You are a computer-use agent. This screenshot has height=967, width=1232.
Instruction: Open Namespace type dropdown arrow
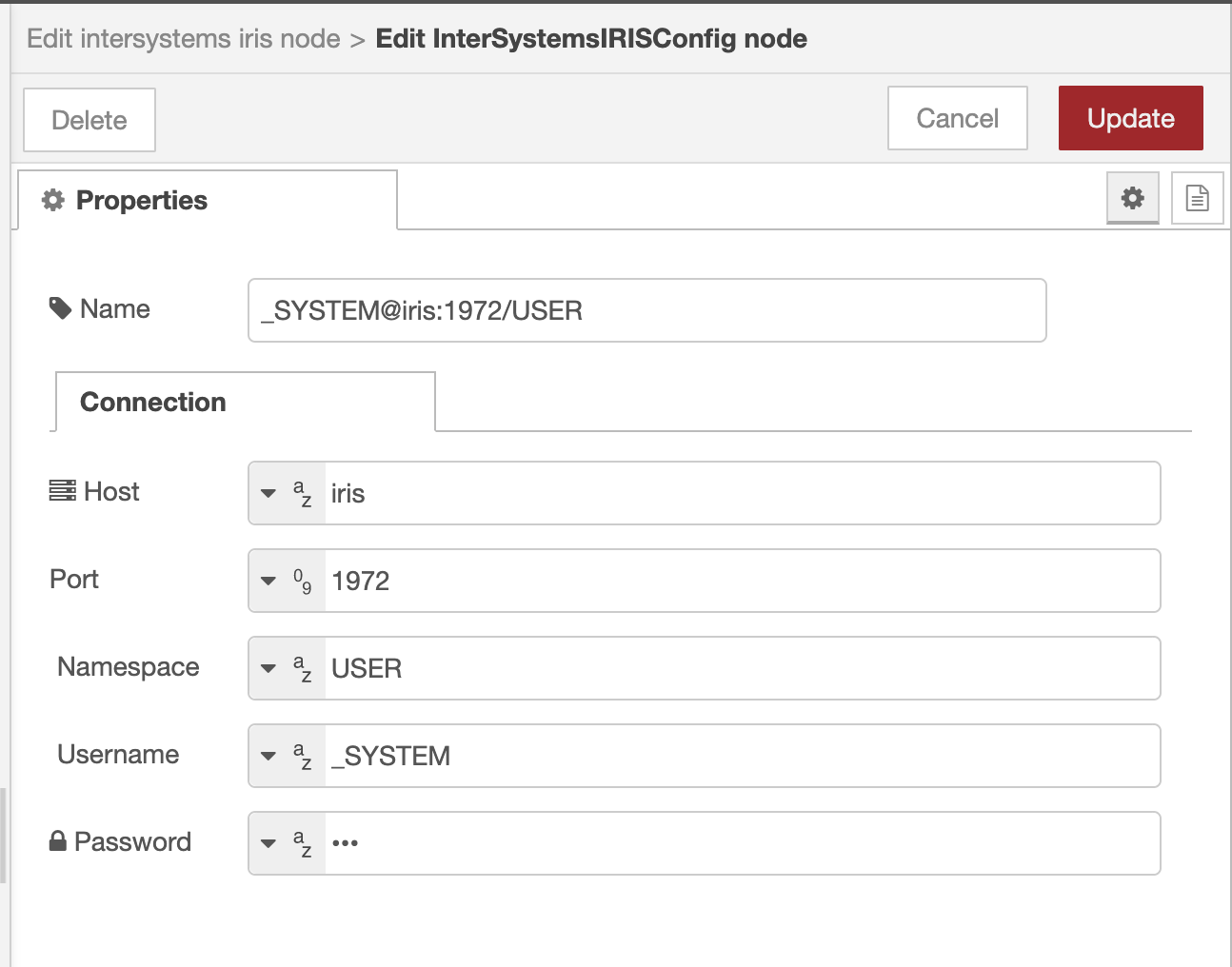tap(268, 668)
